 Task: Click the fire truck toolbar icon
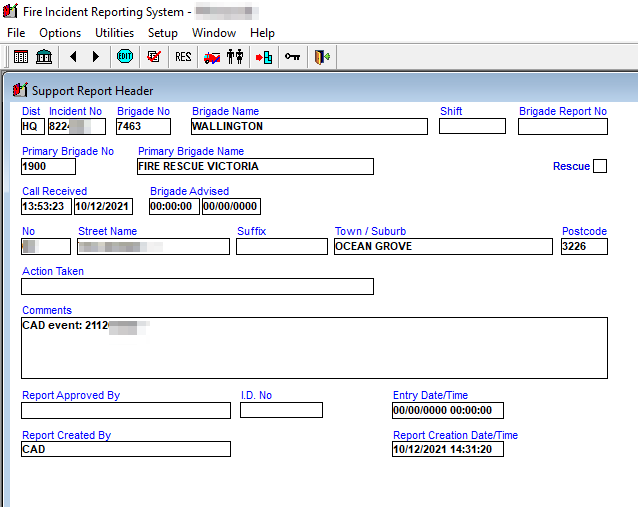212,57
